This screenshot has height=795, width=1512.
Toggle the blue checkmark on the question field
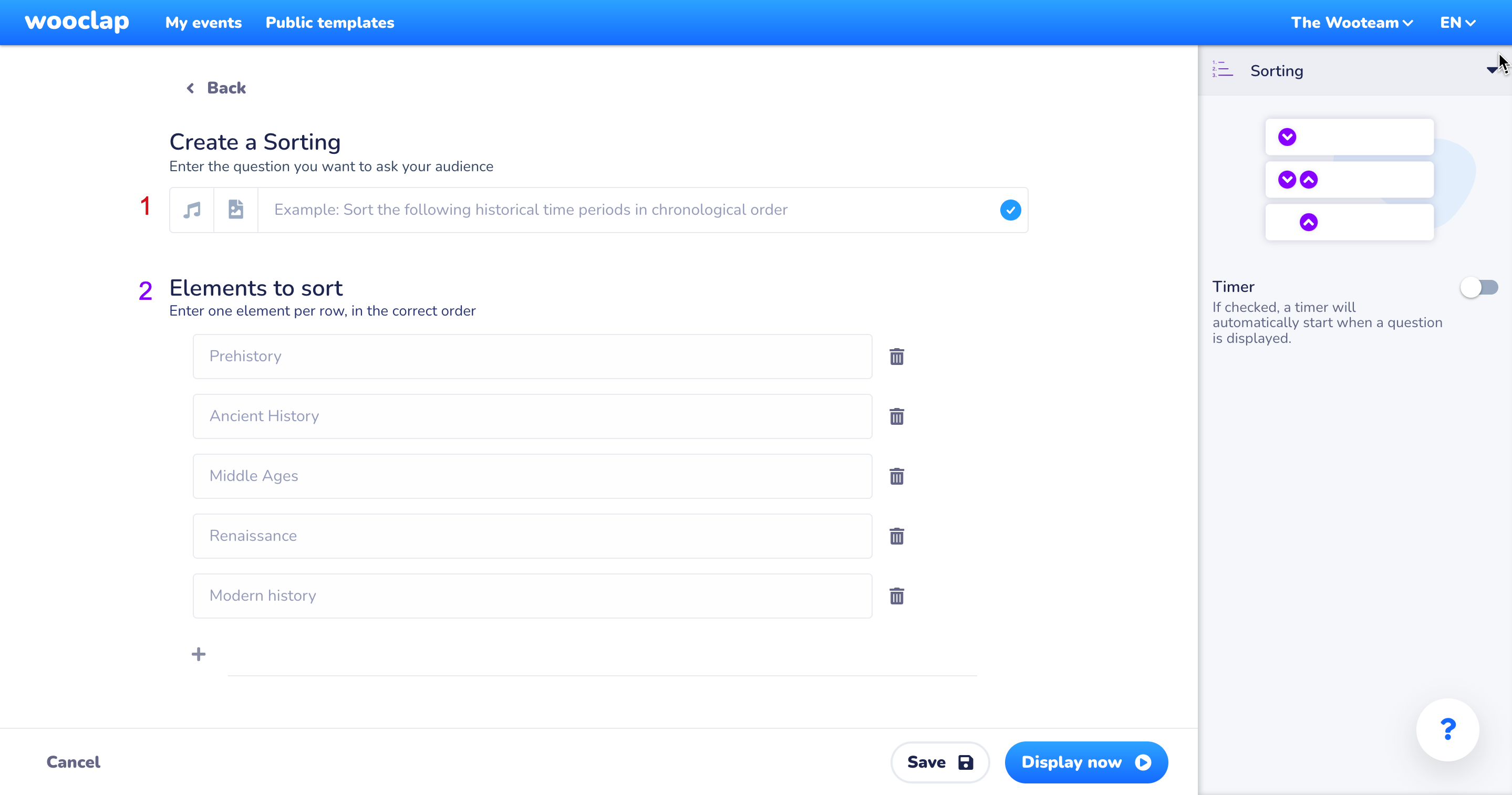pyautogui.click(x=1010, y=210)
